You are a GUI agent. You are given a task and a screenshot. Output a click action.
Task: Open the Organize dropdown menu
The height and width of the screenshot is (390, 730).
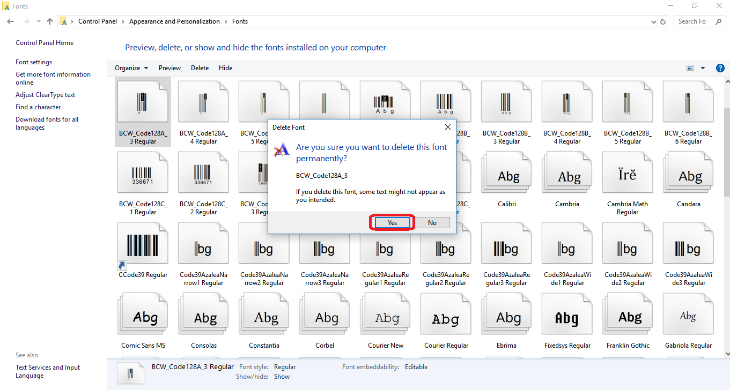pos(131,68)
